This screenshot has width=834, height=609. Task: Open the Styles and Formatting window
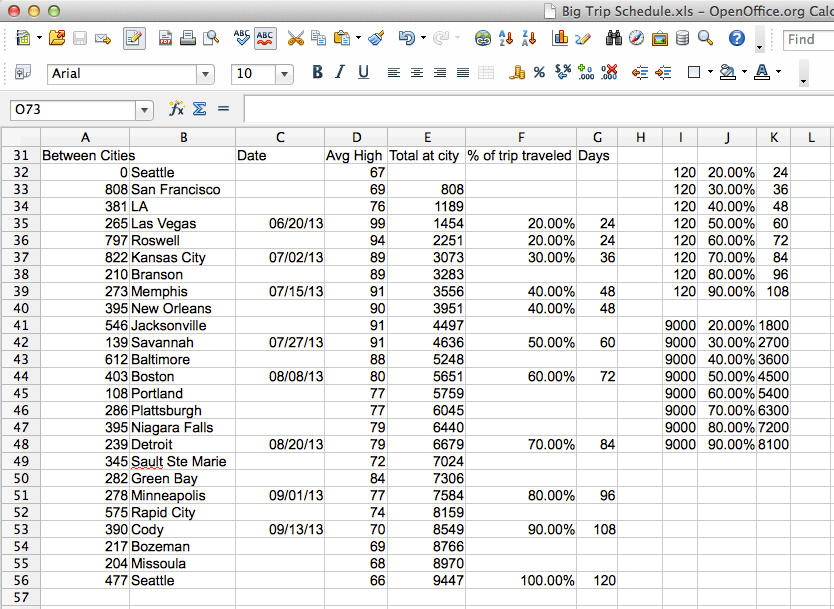[x=22, y=72]
